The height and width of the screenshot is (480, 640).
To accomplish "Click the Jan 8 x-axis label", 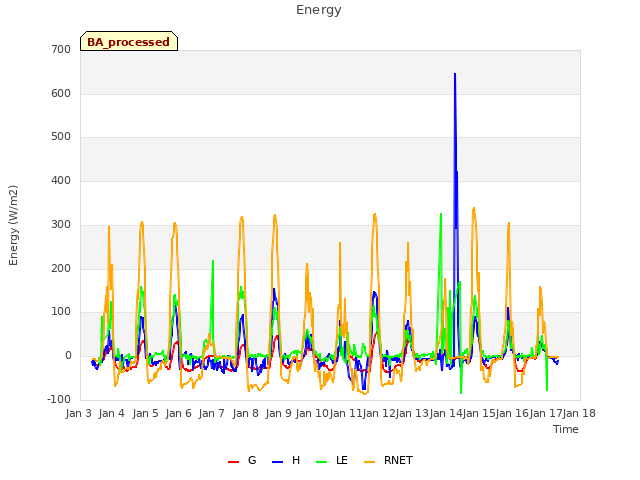I will tap(245, 413).
